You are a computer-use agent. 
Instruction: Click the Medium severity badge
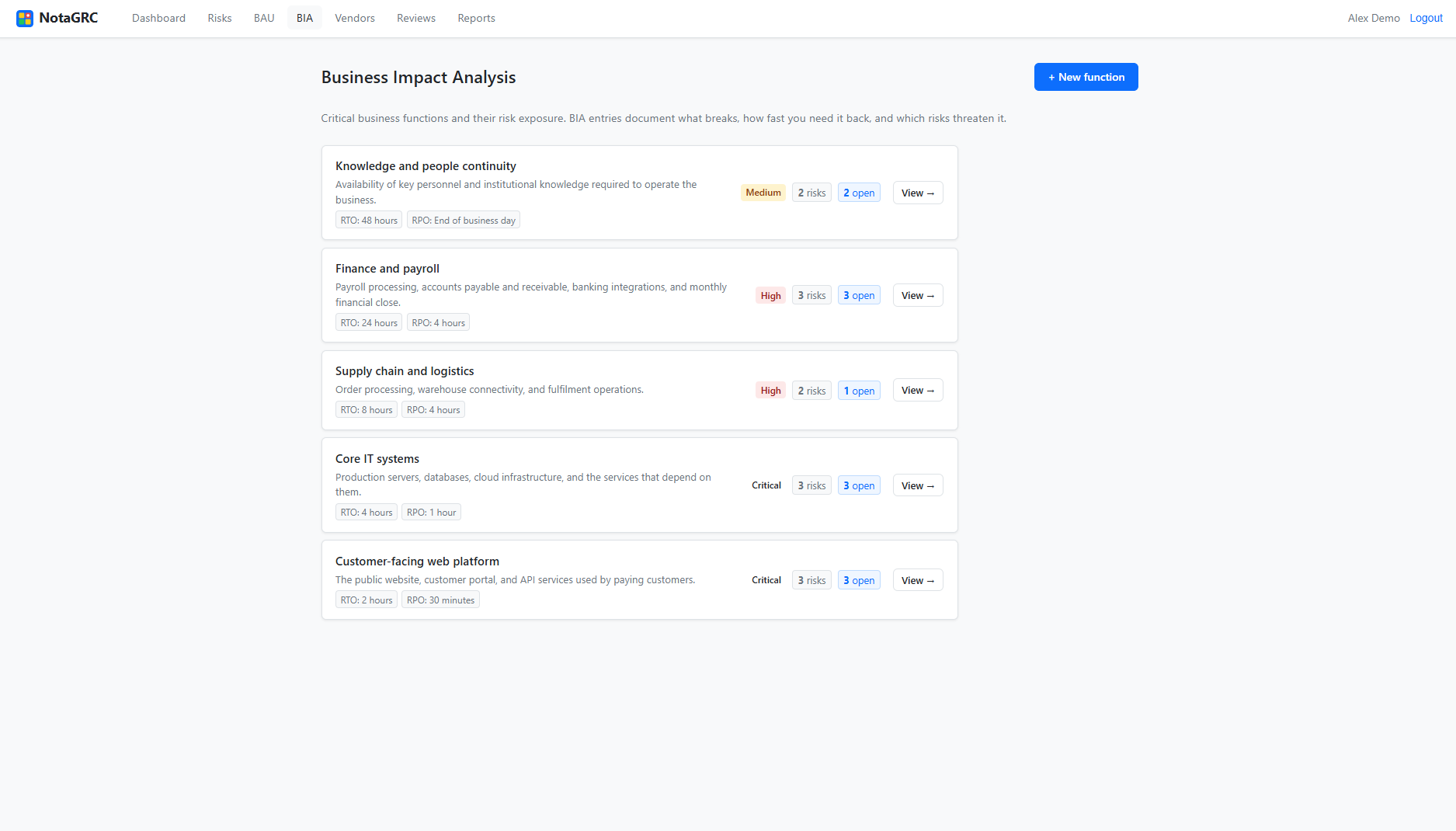pyautogui.click(x=763, y=193)
